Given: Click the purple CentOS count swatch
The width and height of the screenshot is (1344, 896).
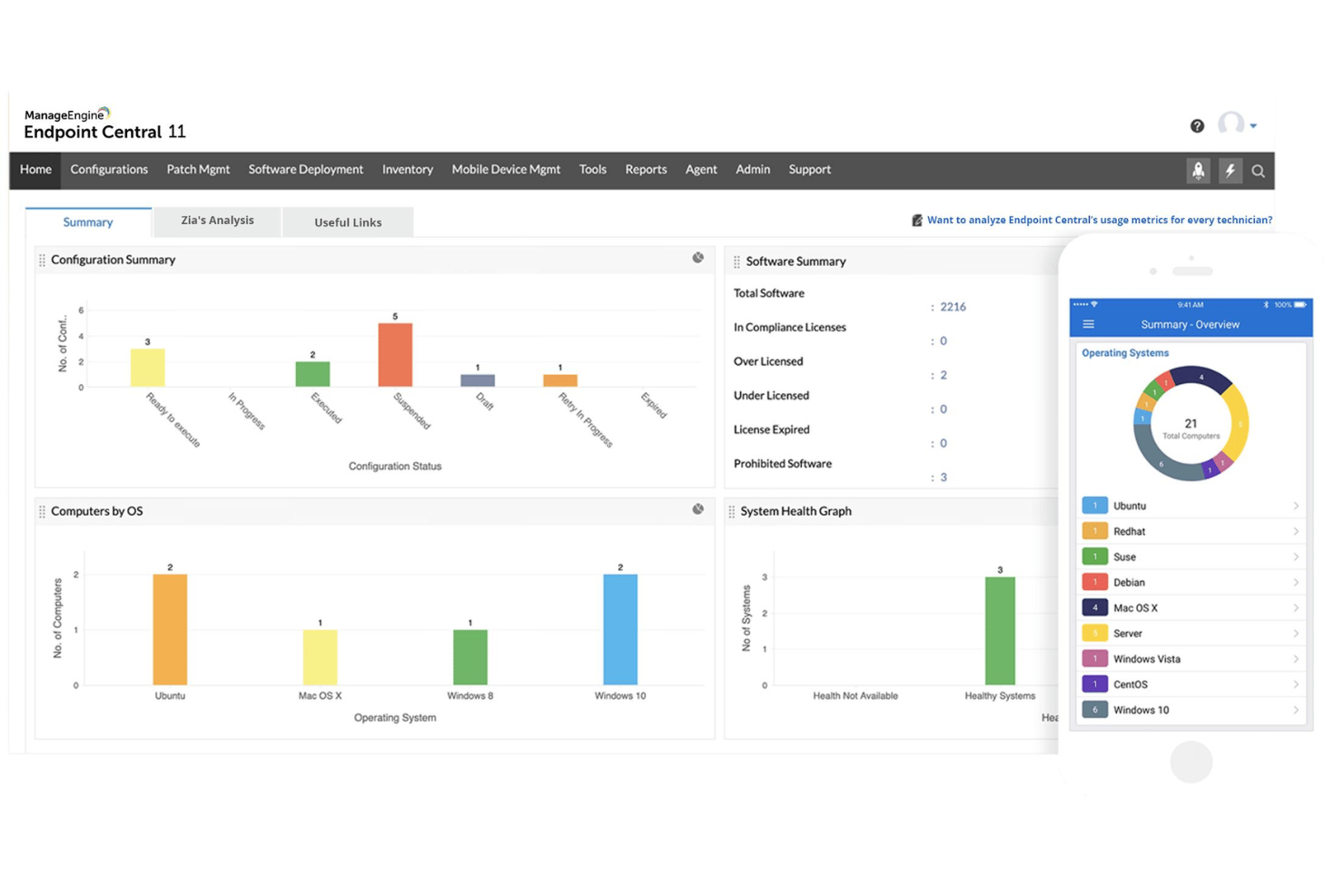Looking at the screenshot, I should tap(1094, 684).
